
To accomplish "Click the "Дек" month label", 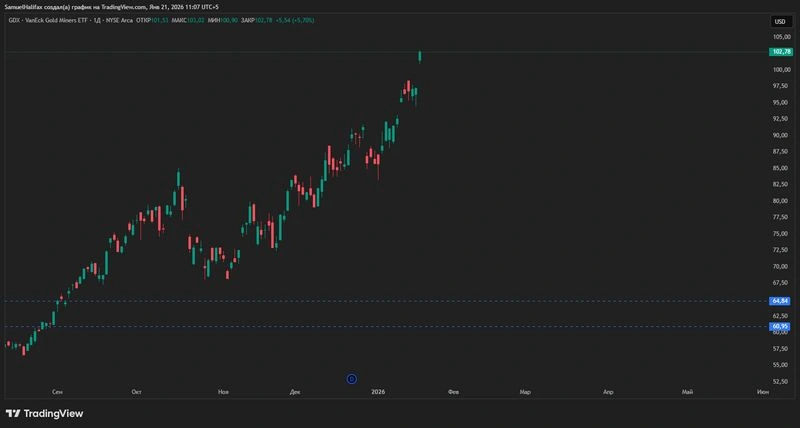I will tap(295, 392).
